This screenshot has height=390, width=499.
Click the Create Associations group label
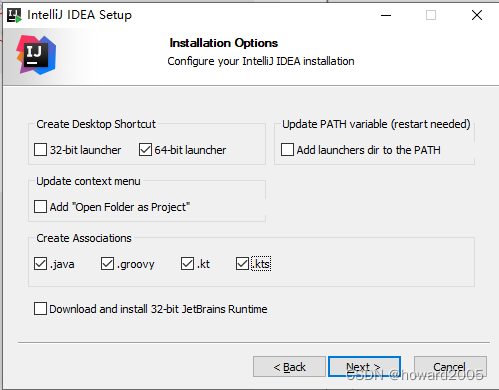(84, 238)
